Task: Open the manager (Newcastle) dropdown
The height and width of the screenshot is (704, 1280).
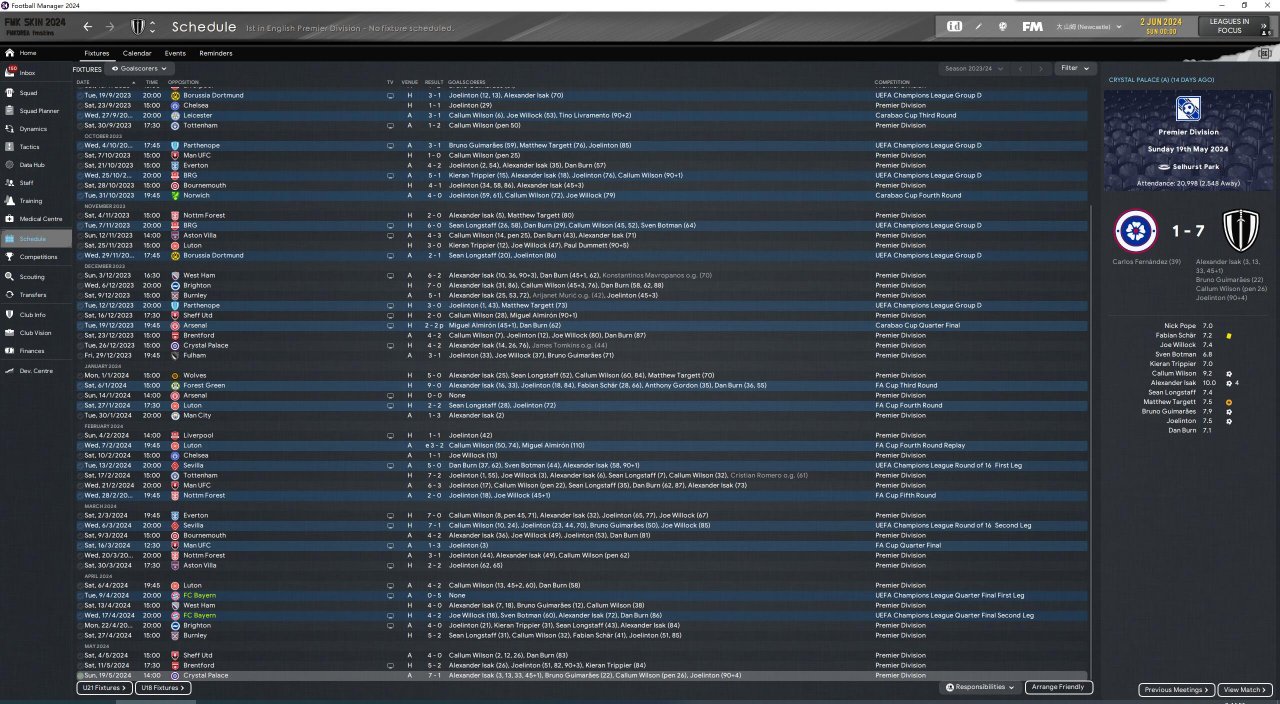Action: 1088,26
